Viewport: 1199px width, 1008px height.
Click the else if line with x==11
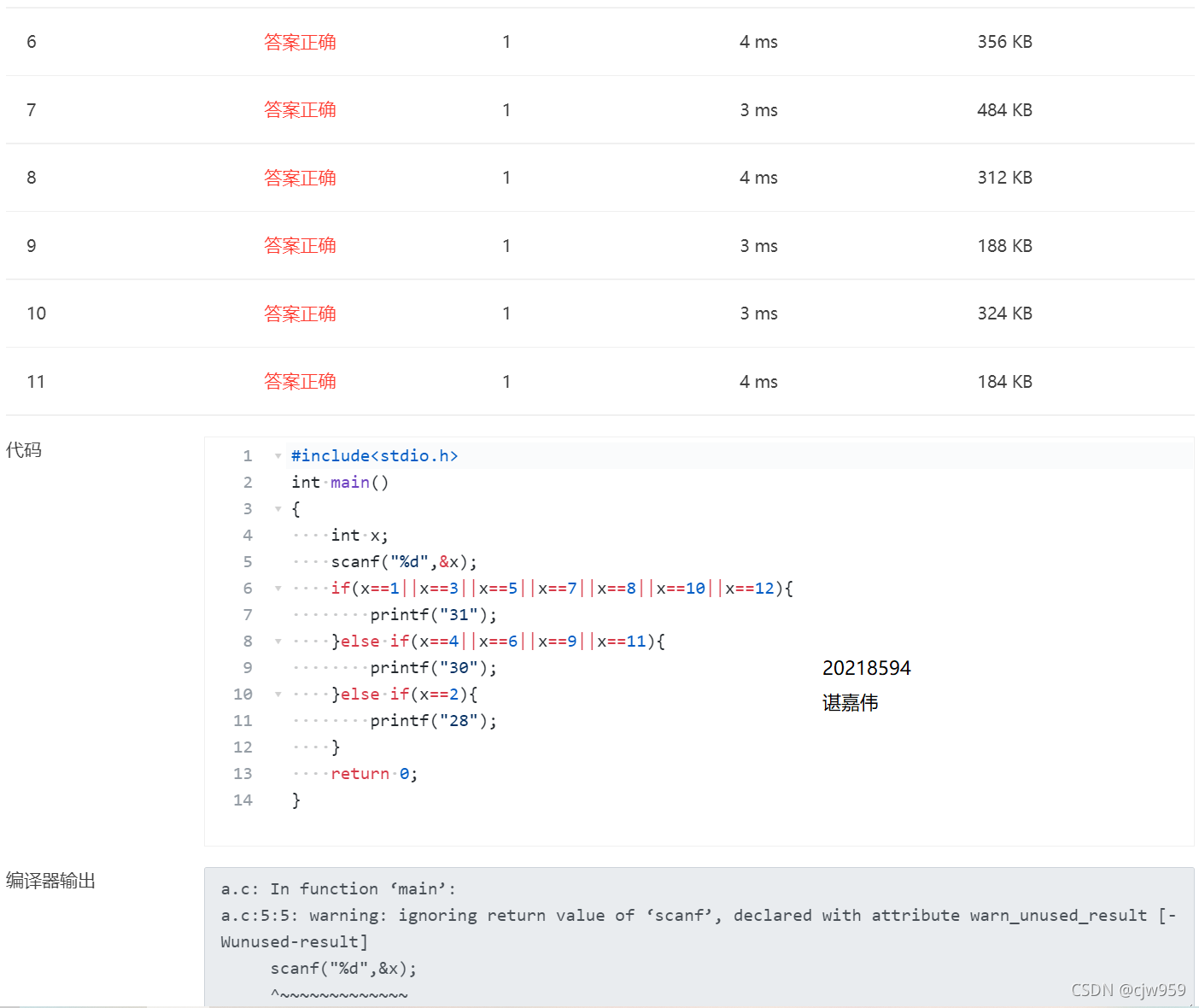pyautogui.click(x=498, y=642)
